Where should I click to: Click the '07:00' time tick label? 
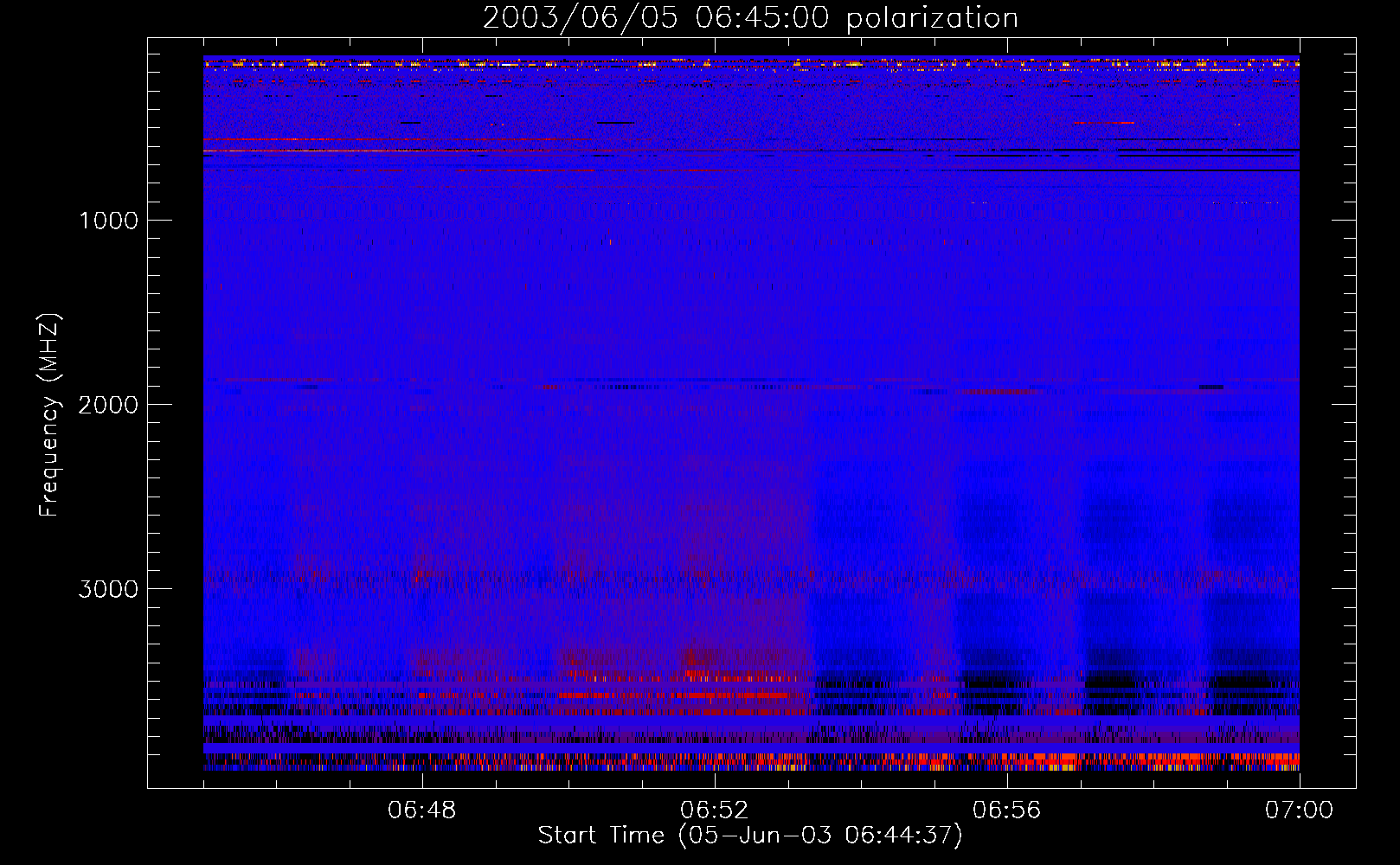click(x=1300, y=811)
